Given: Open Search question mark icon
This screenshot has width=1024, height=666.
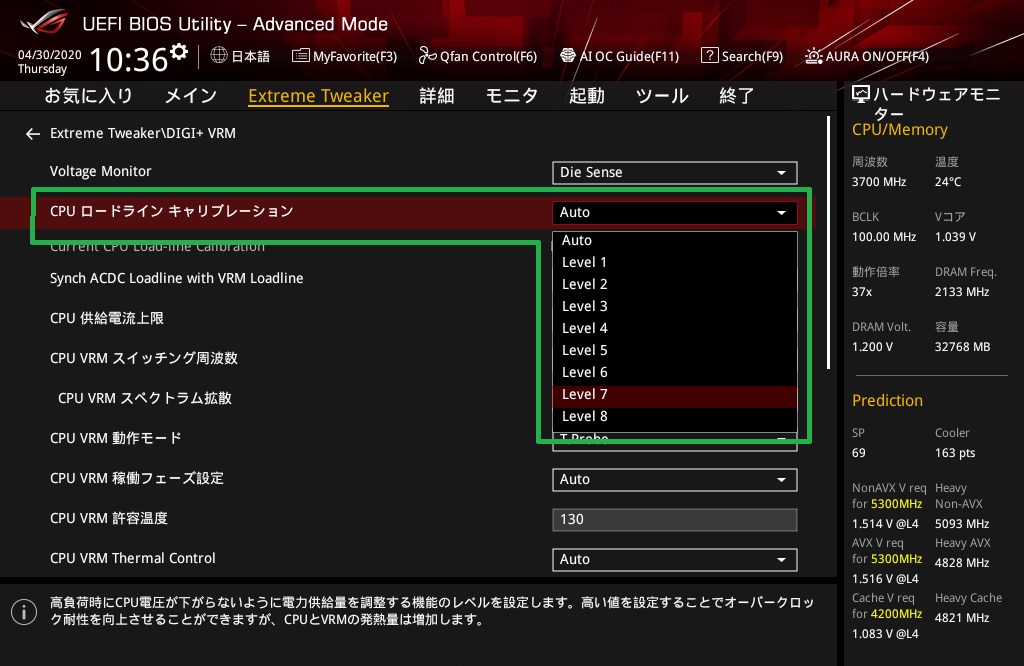Looking at the screenshot, I should pyautogui.click(x=709, y=56).
